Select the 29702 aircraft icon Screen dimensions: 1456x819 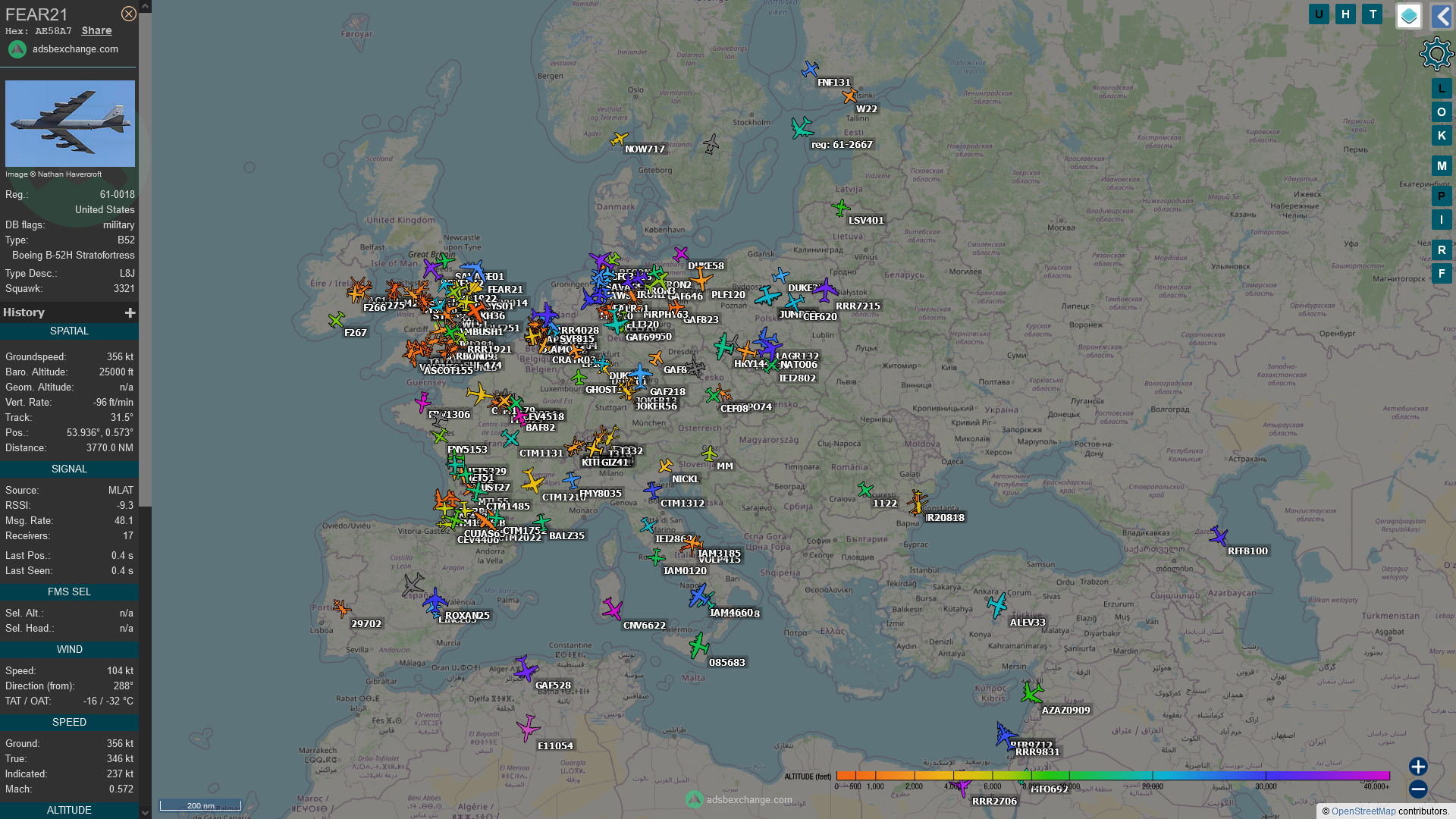(x=341, y=608)
